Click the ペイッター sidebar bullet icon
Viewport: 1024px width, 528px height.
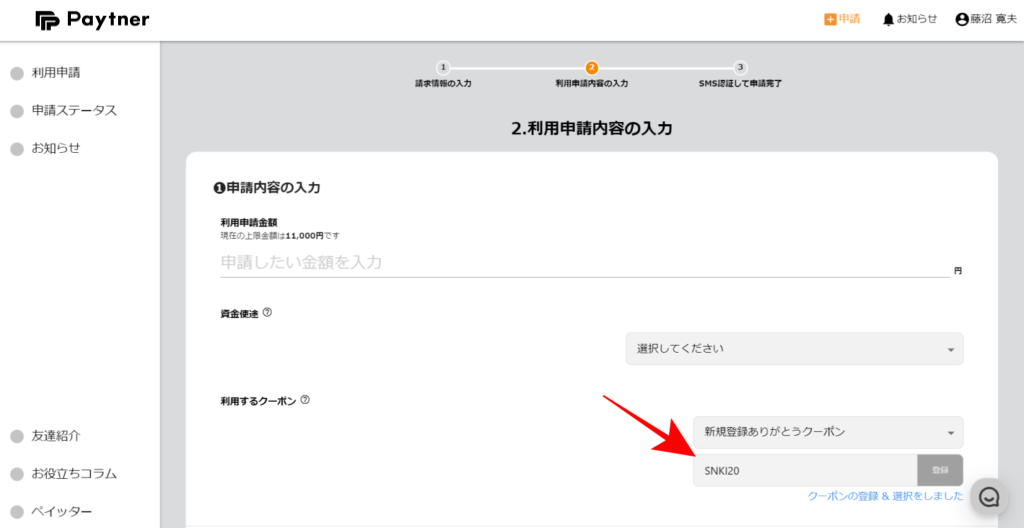click(x=17, y=512)
